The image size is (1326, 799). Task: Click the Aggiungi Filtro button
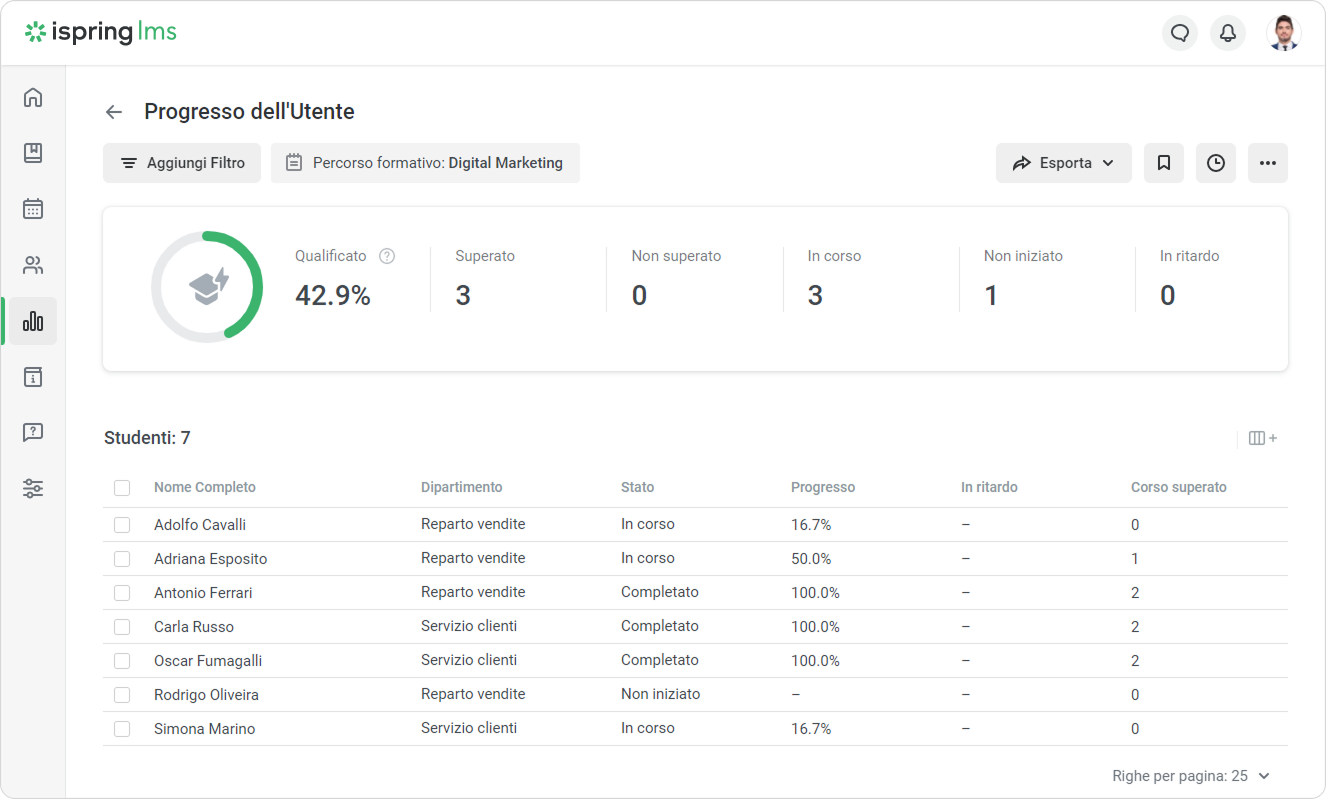tap(182, 163)
